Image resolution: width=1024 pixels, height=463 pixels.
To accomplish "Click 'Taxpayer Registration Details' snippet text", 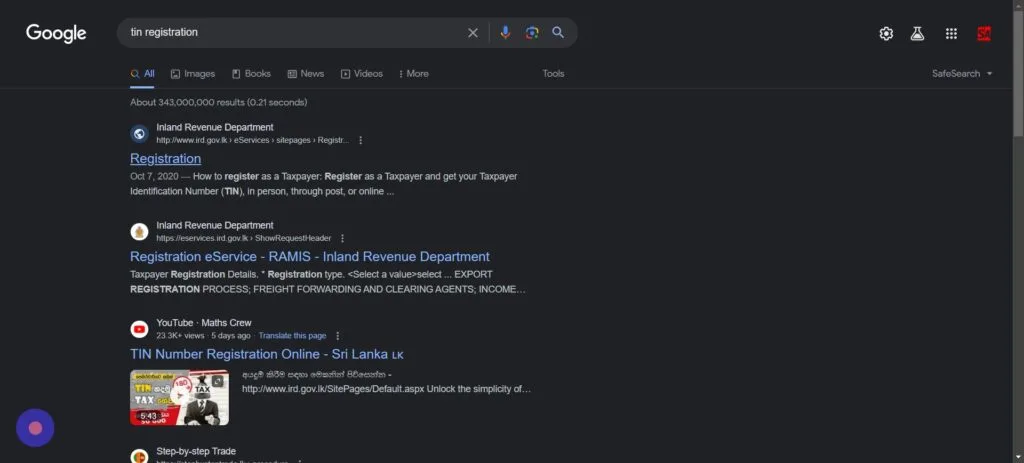I will pos(328,282).
